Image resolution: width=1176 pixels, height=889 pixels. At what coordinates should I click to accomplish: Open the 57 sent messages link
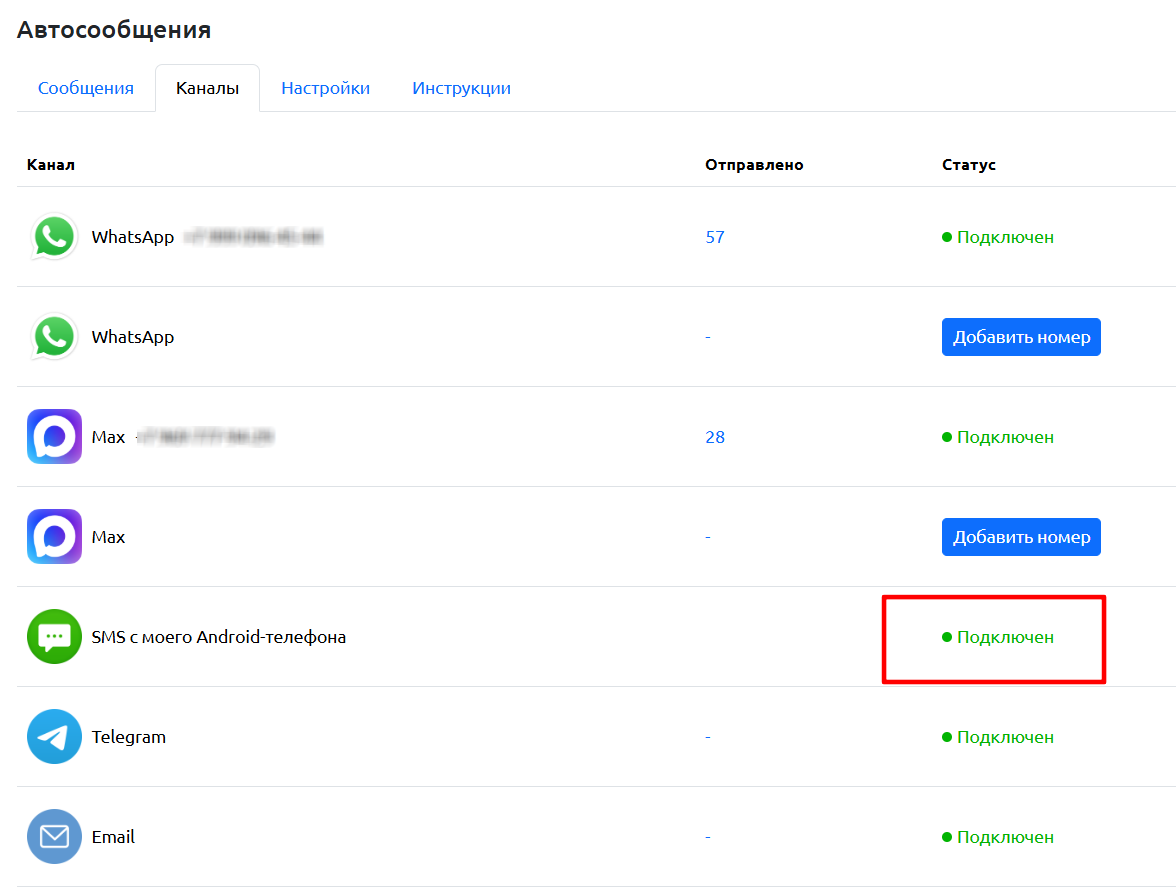[715, 237]
